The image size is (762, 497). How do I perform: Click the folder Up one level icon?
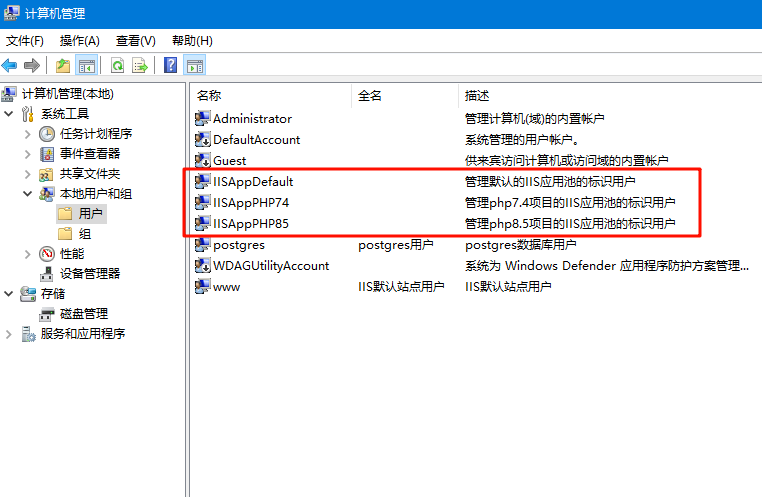point(63,66)
